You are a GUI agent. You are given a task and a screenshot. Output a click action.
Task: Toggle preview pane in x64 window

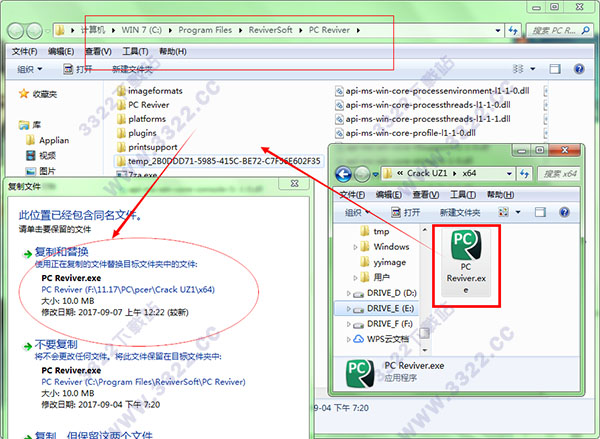[x=540, y=212]
